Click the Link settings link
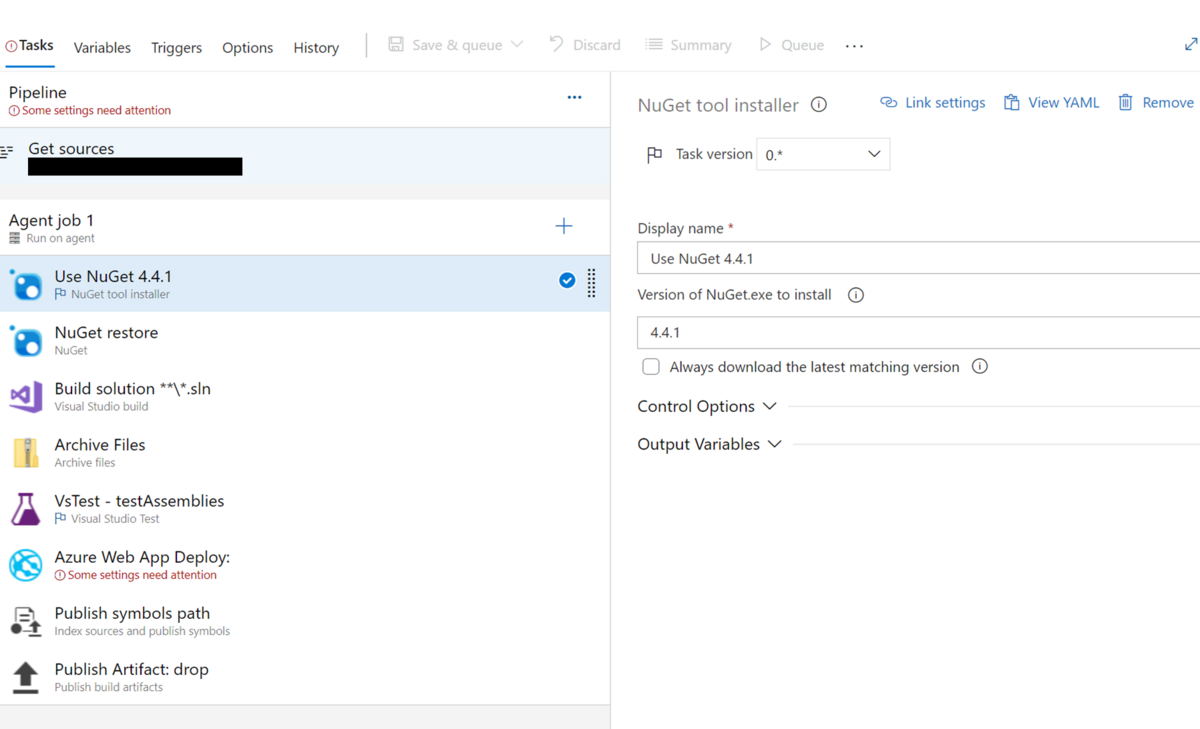 click(x=945, y=102)
